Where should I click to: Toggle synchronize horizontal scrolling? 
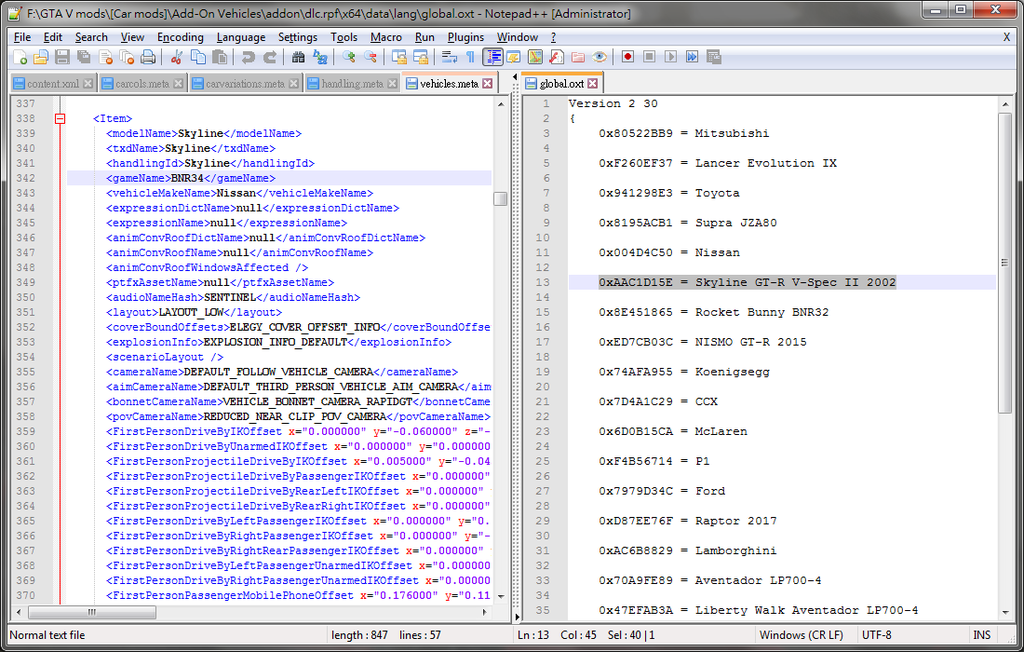(x=420, y=57)
